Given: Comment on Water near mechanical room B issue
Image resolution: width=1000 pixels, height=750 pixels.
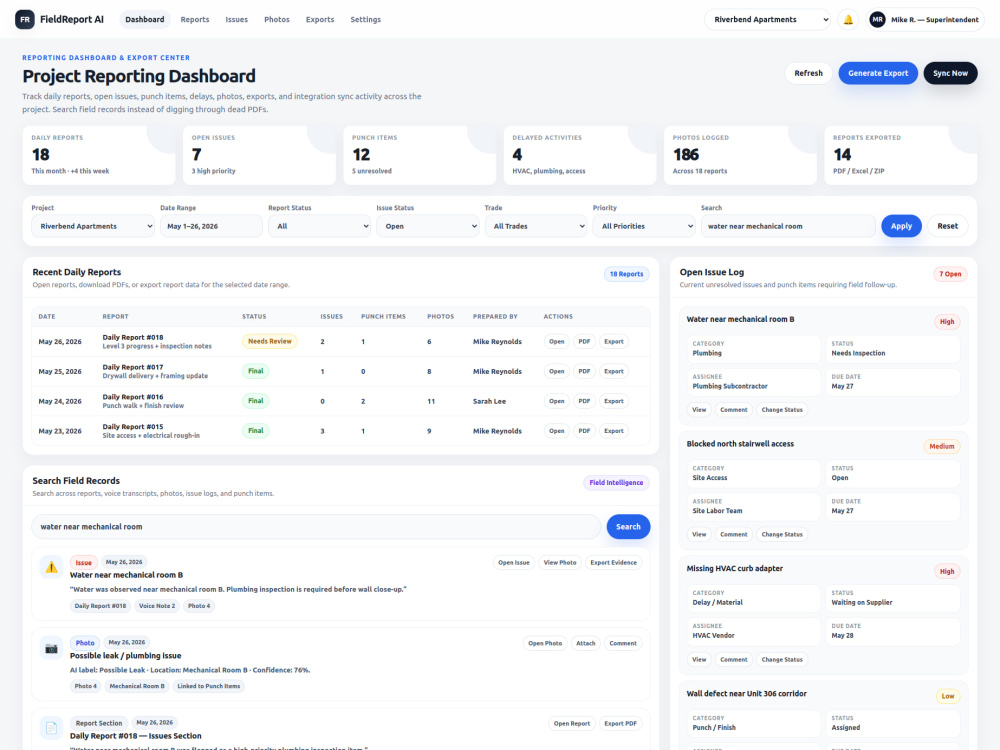Looking at the screenshot, I should [733, 410].
